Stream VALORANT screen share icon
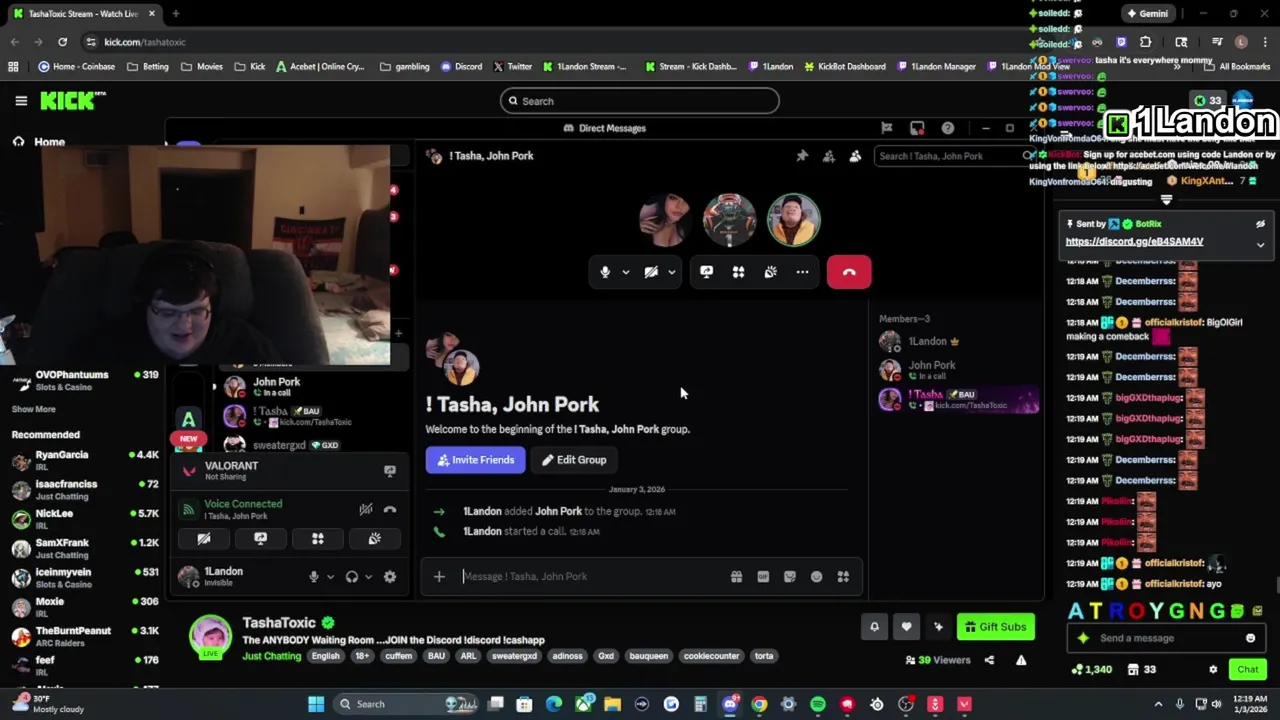Image resolution: width=1280 pixels, height=720 pixels. [x=390, y=471]
